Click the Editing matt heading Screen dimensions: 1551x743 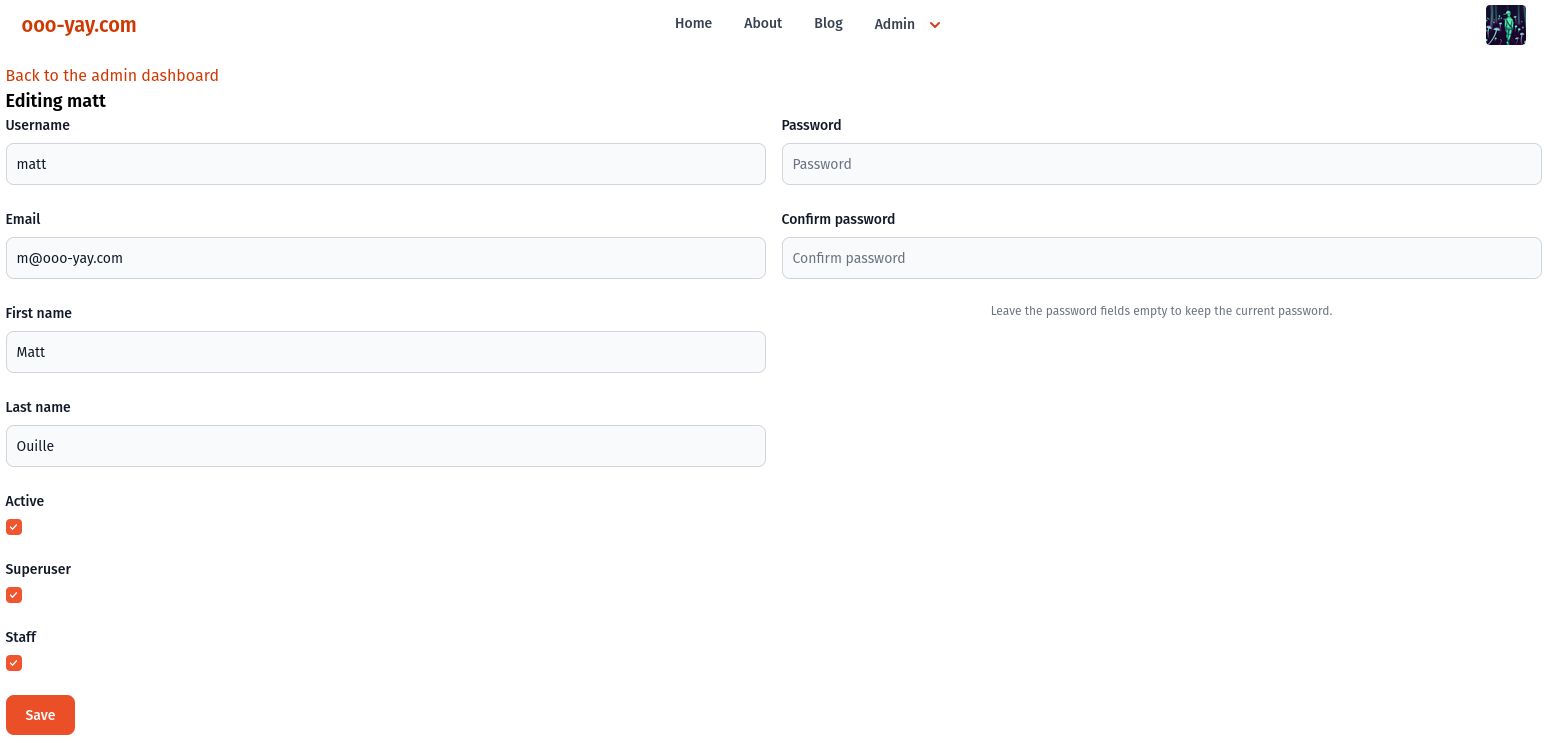[56, 101]
